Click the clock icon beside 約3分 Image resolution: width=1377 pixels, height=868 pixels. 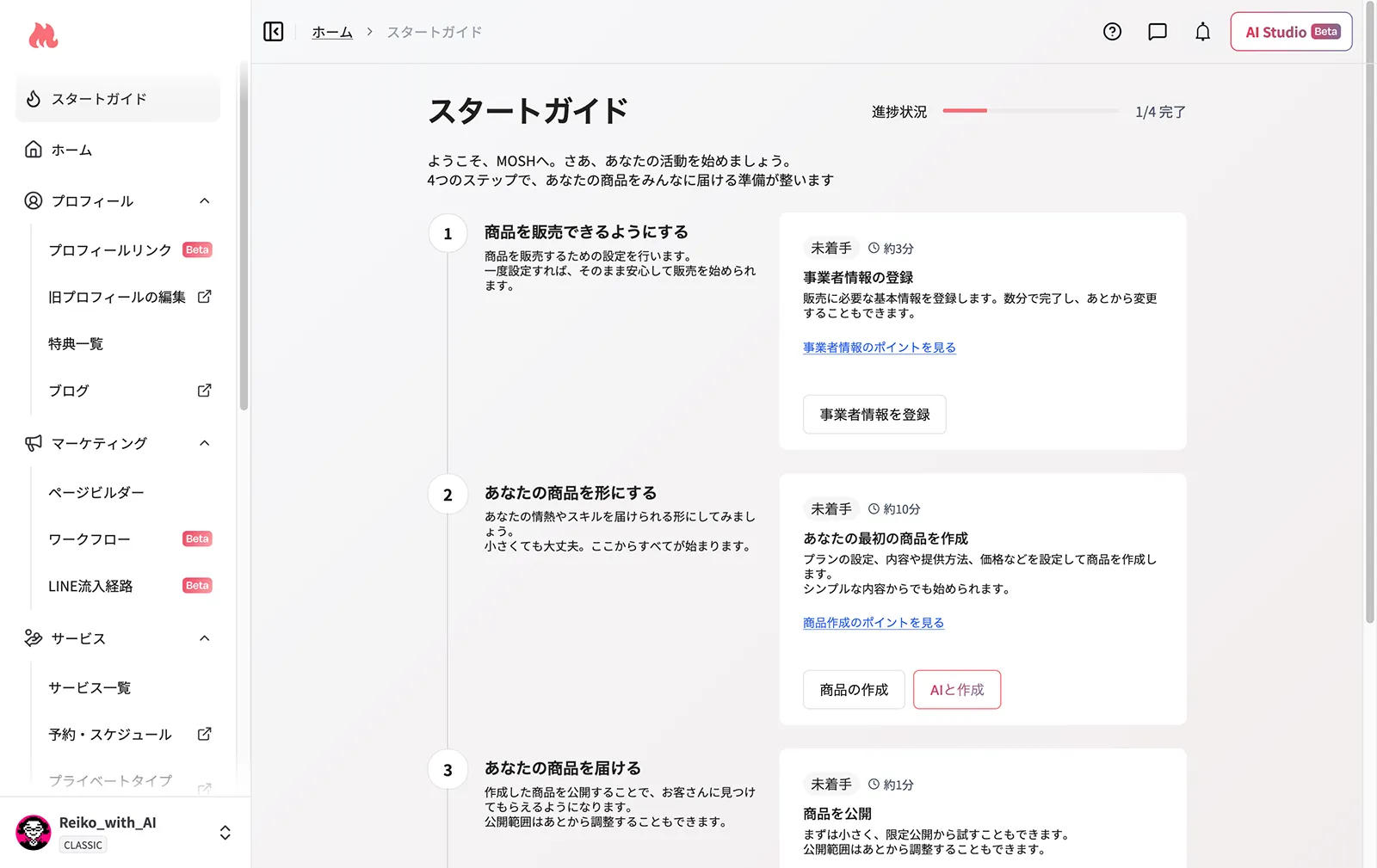click(x=874, y=248)
